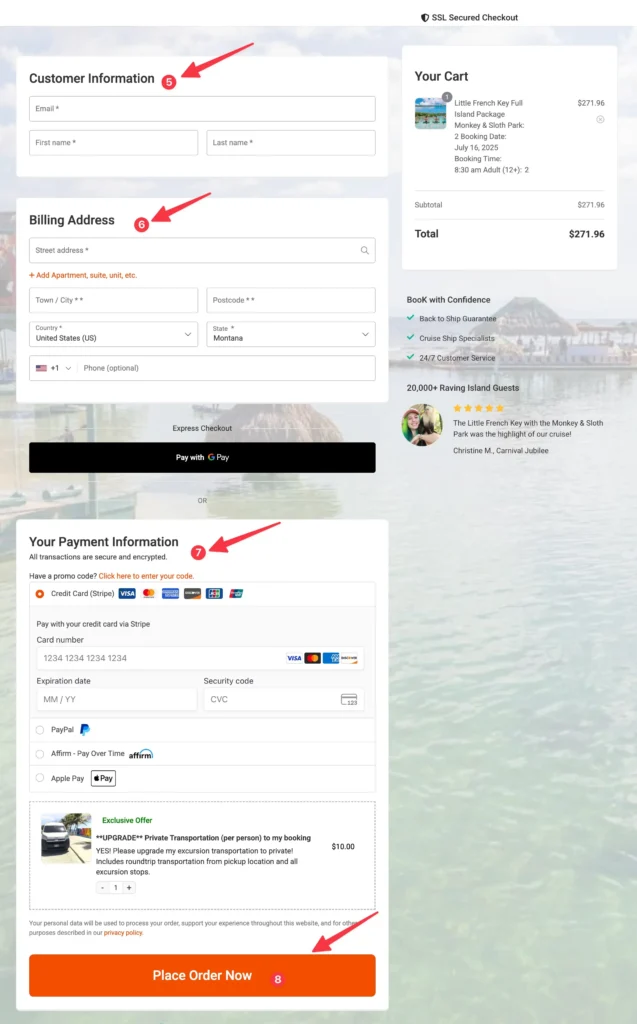The height and width of the screenshot is (1024, 637).
Task: Pay using the black Google Pay button
Action: pyautogui.click(x=202, y=458)
